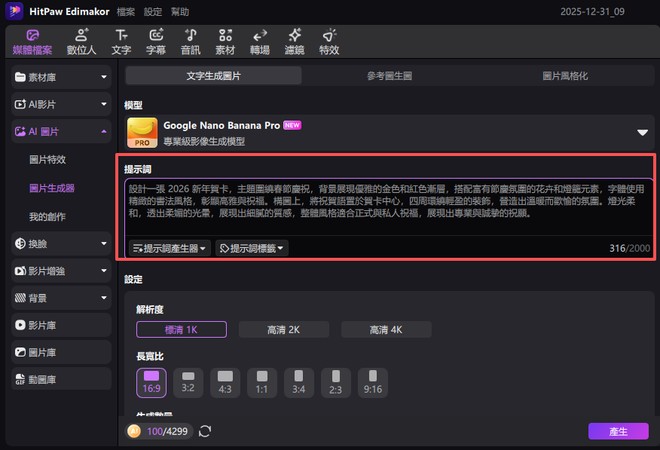660x450 pixels.
Task: Open the 素材 elements panel
Action: (x=225, y=42)
